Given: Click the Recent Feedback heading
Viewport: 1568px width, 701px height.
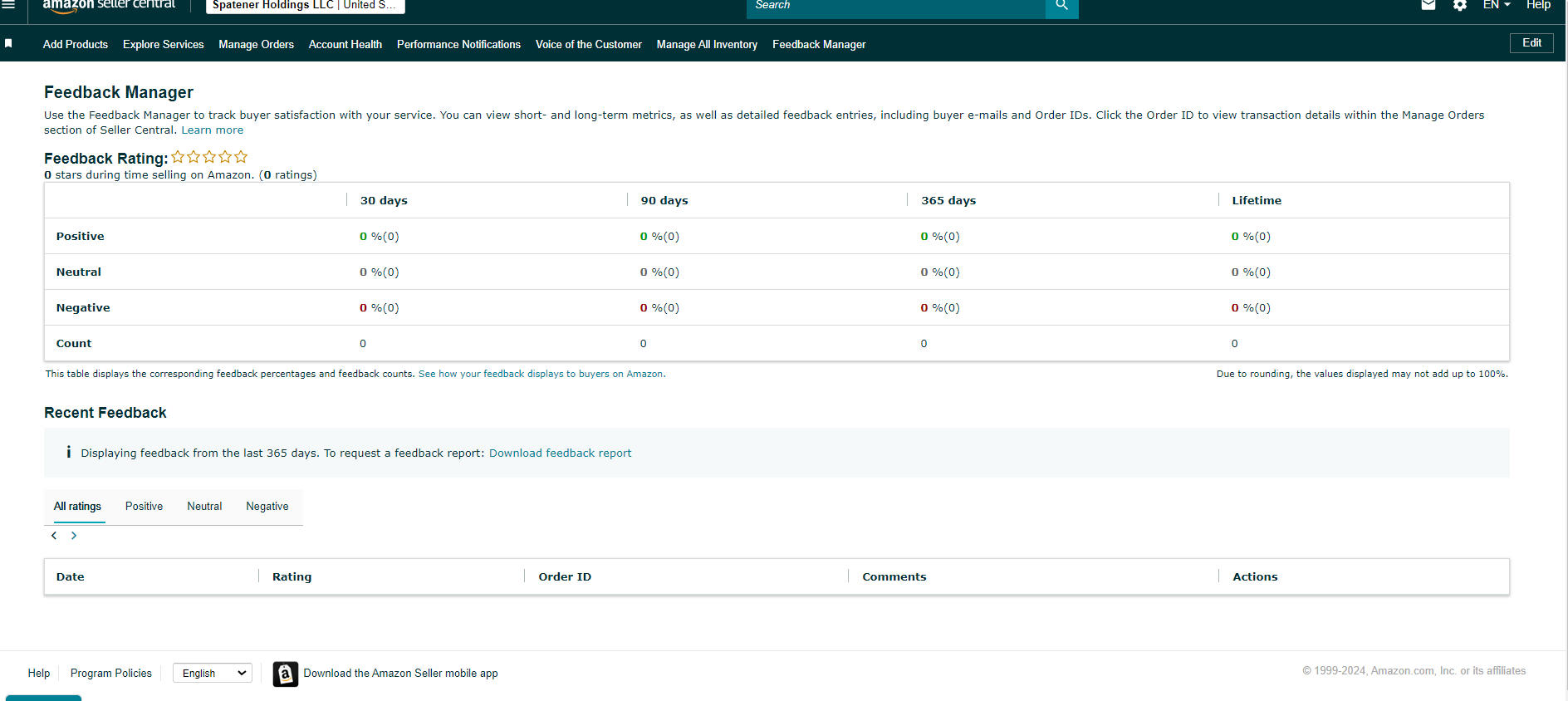Looking at the screenshot, I should tap(105, 413).
